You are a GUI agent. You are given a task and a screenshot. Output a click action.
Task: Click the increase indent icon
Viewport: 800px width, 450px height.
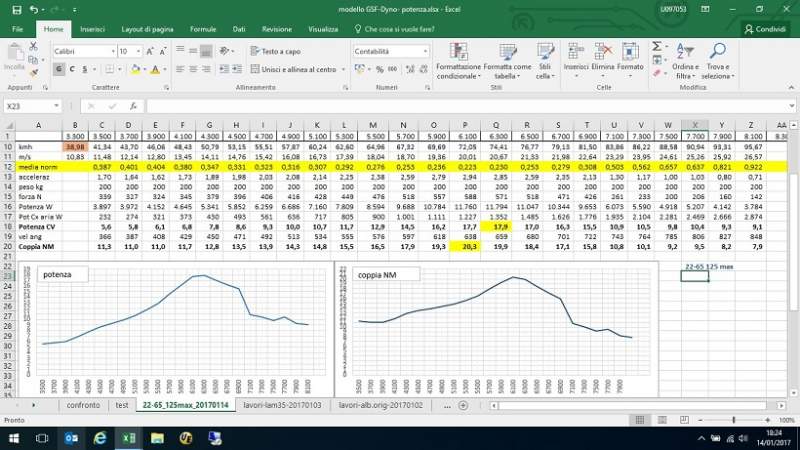tap(237, 69)
